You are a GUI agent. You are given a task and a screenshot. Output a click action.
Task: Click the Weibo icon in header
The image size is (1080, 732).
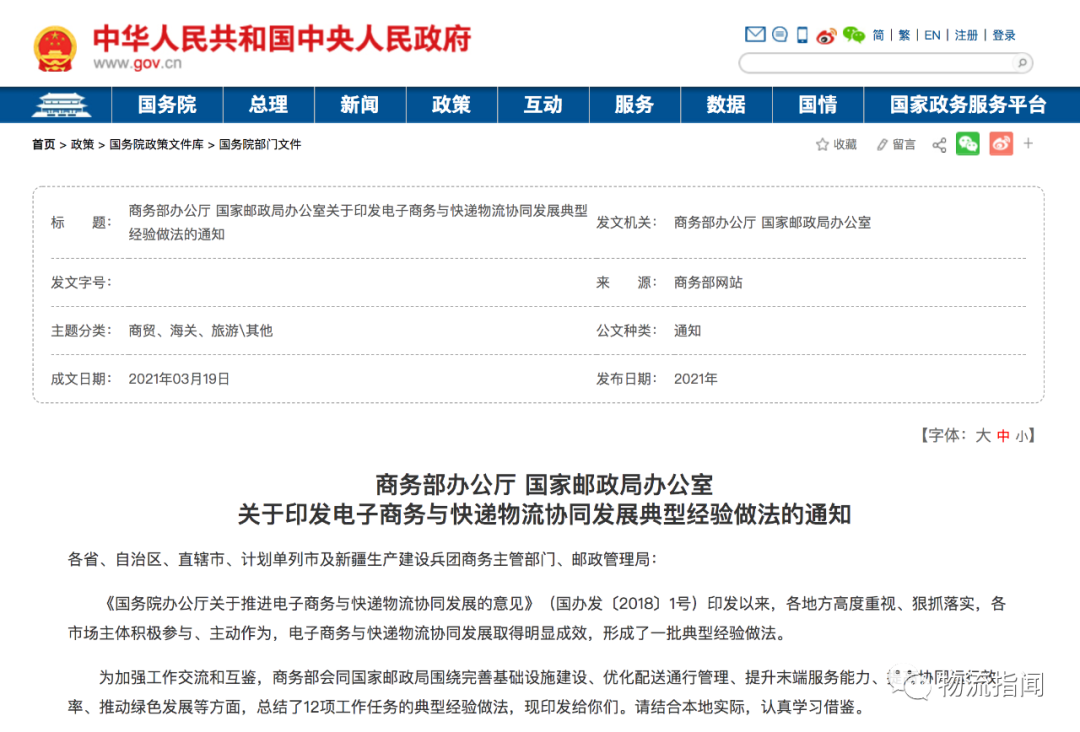[x=826, y=35]
